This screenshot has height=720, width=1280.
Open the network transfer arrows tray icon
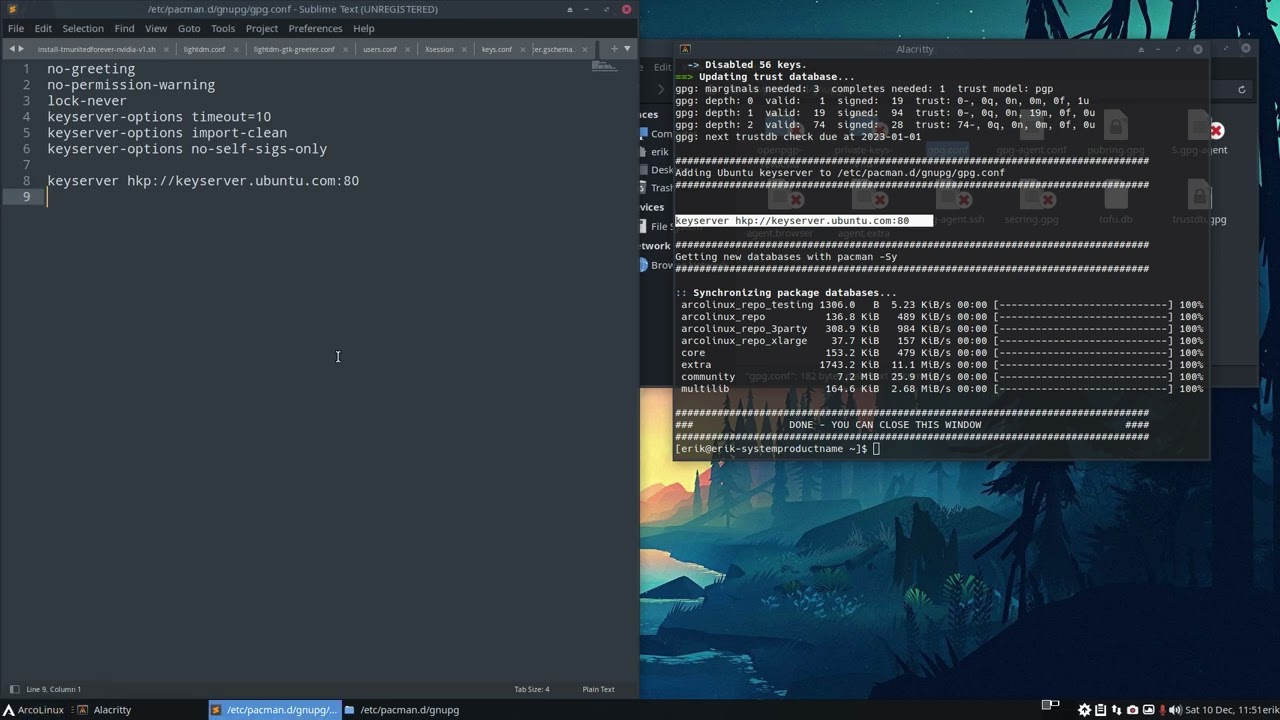tap(1117, 710)
